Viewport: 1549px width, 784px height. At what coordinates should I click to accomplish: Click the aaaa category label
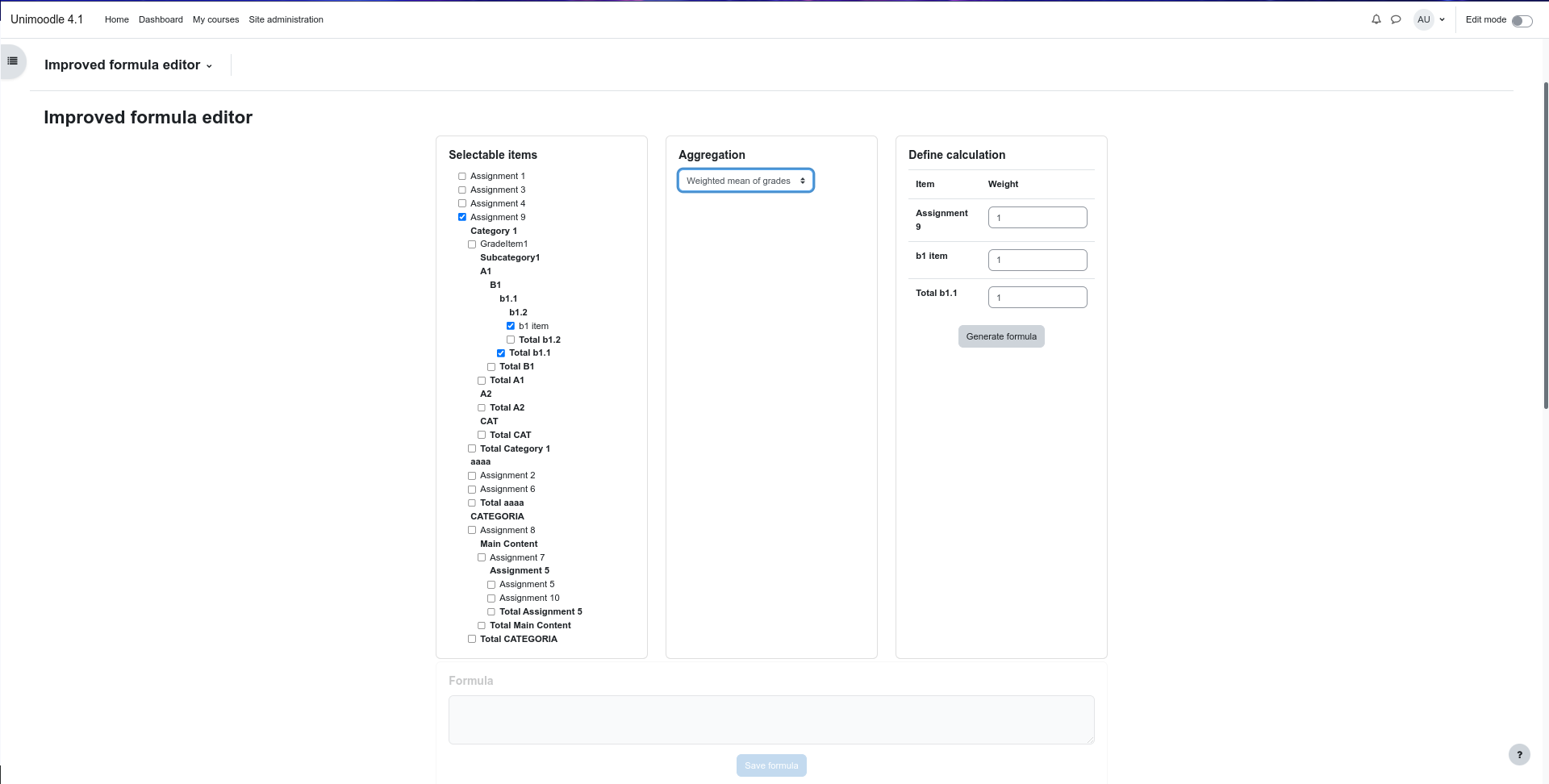pos(480,462)
